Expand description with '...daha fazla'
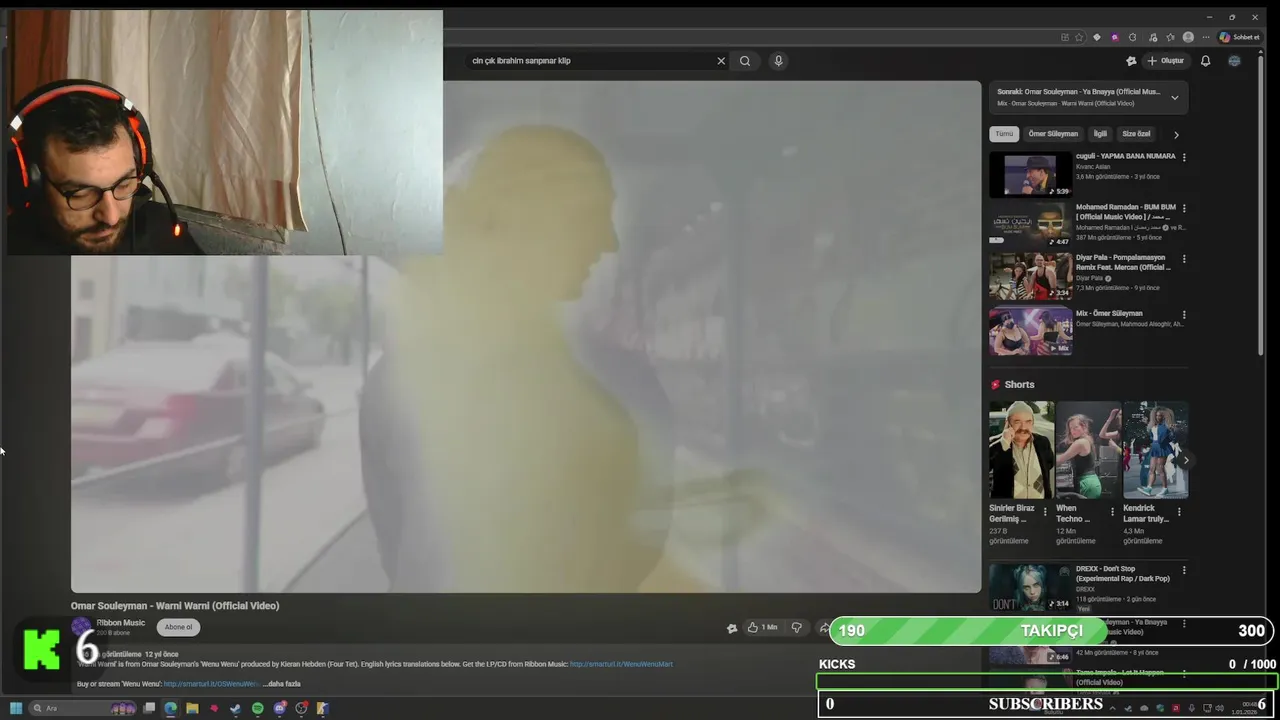1280x720 pixels. coord(281,684)
